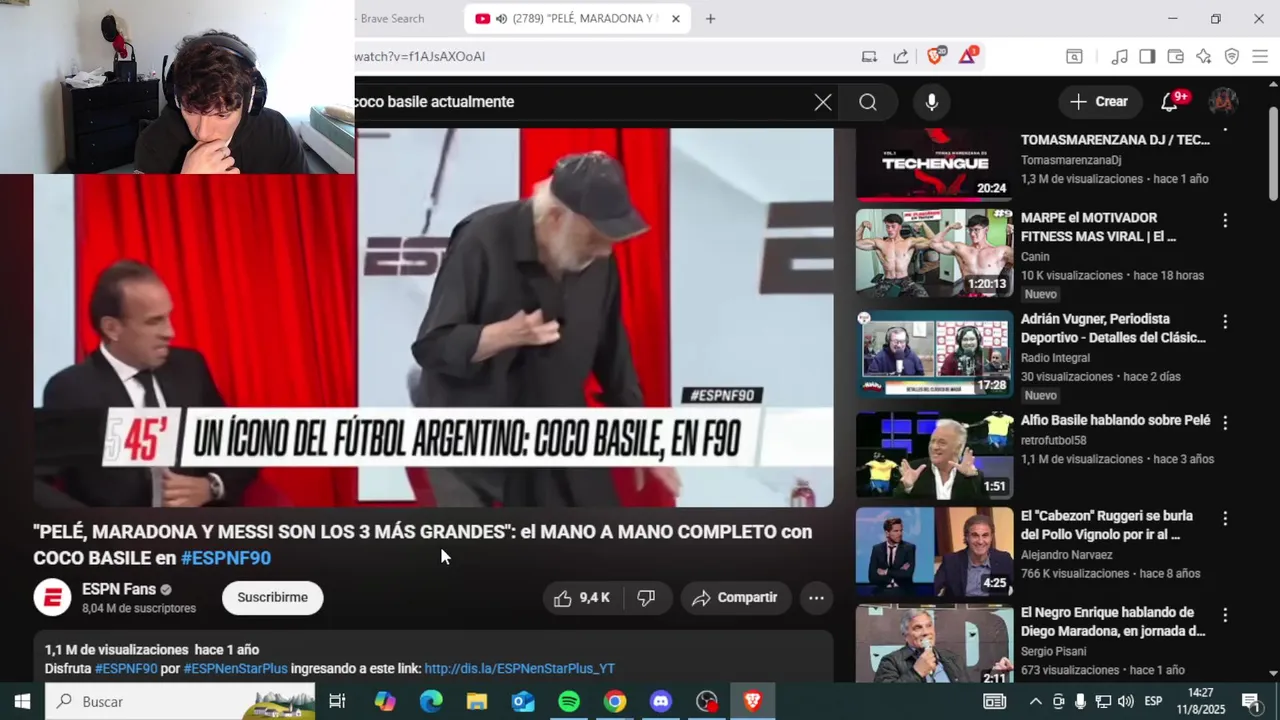
Task: Open options for the Adrián Vugner video
Action: [1225, 321]
